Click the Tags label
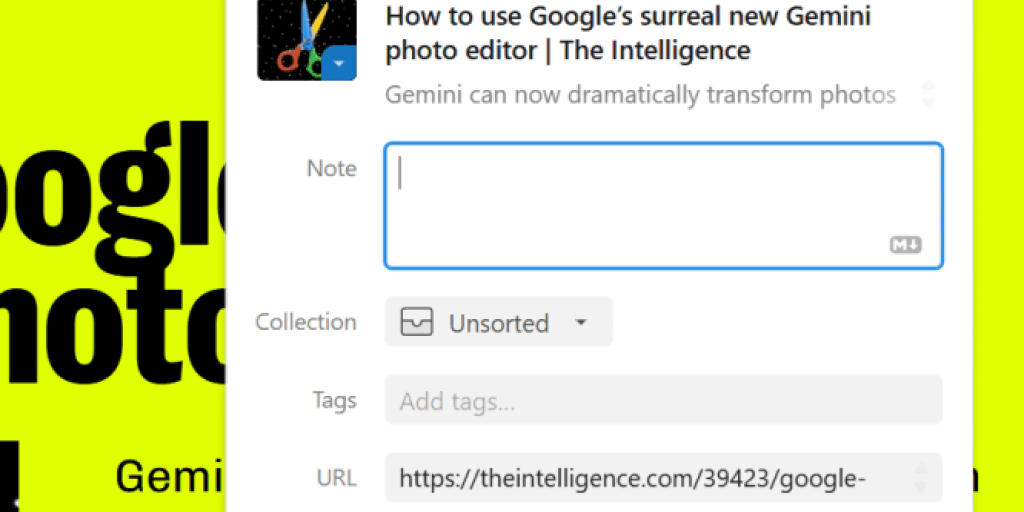The width and height of the screenshot is (1024, 512). tap(334, 400)
